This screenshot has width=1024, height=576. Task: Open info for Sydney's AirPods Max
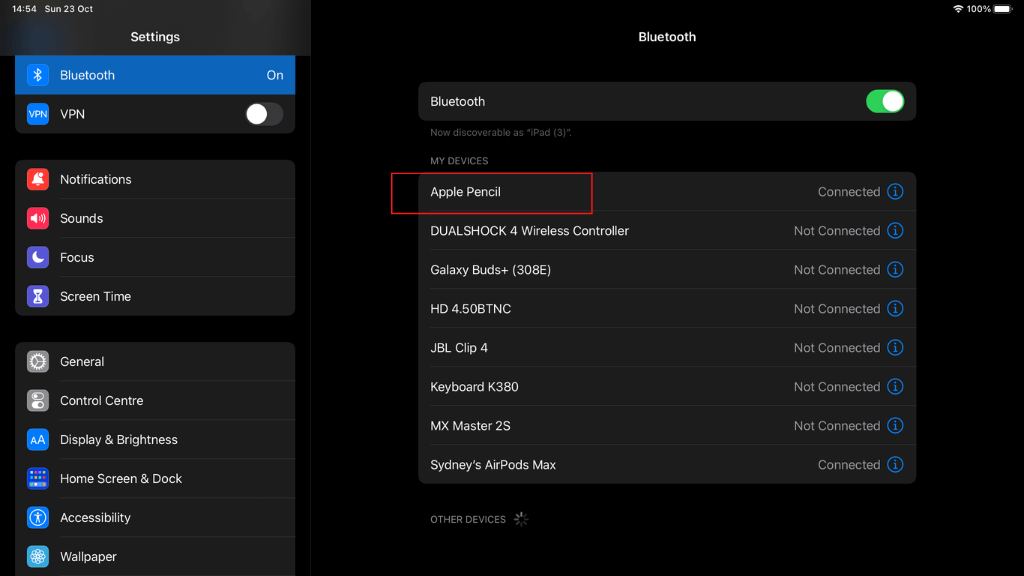click(895, 464)
